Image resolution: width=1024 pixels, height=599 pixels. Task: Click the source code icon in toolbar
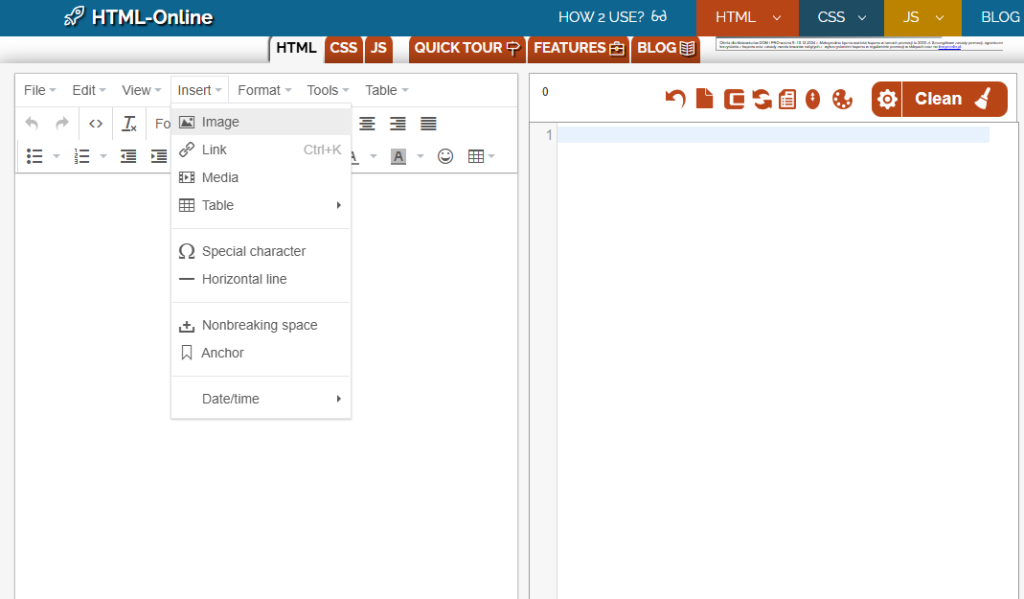click(96, 124)
